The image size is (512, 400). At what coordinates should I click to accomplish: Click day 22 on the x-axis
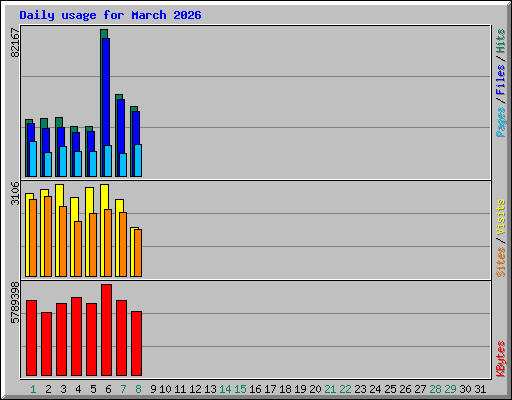[x=345, y=389]
